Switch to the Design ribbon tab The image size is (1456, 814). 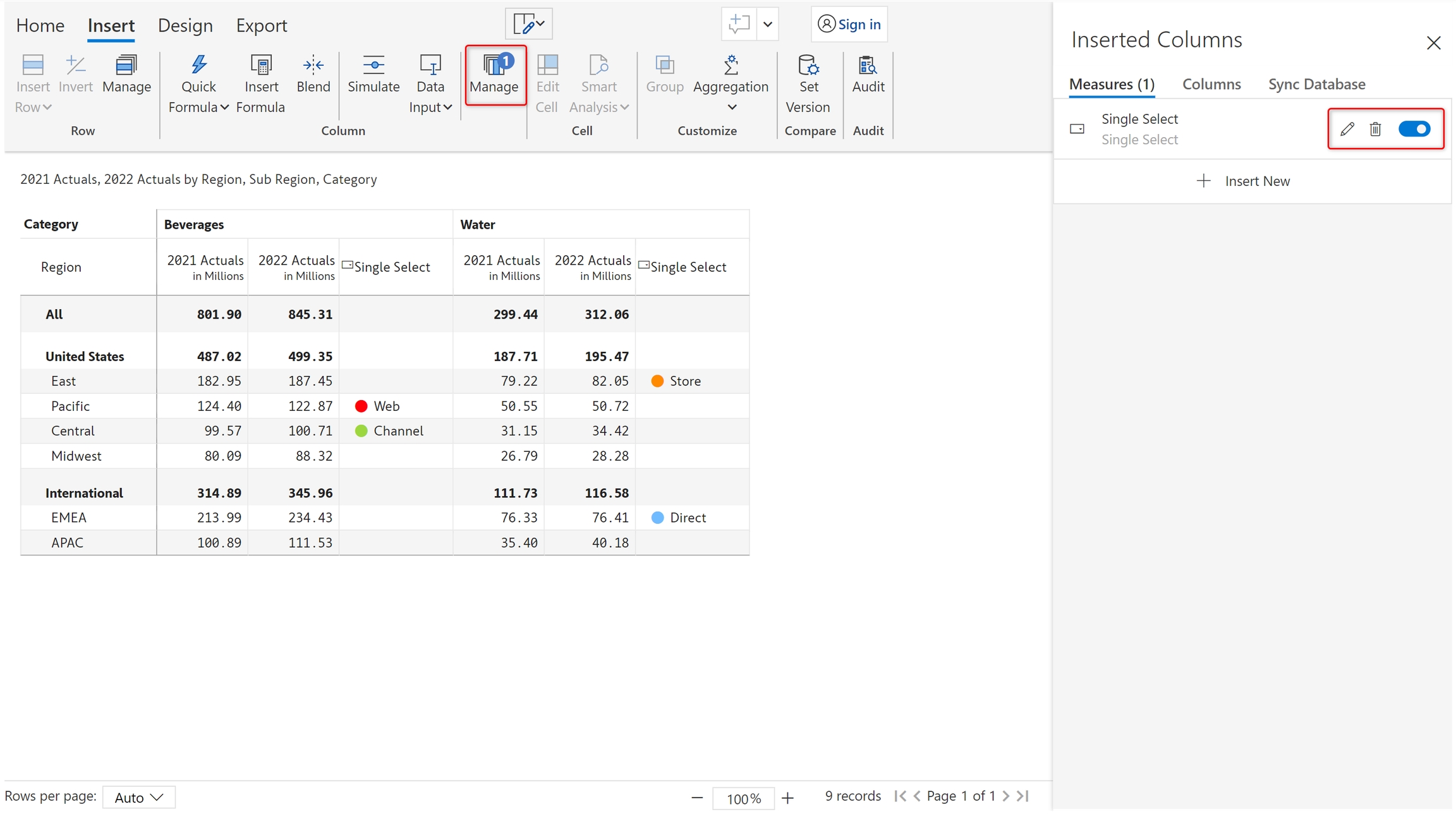point(185,25)
